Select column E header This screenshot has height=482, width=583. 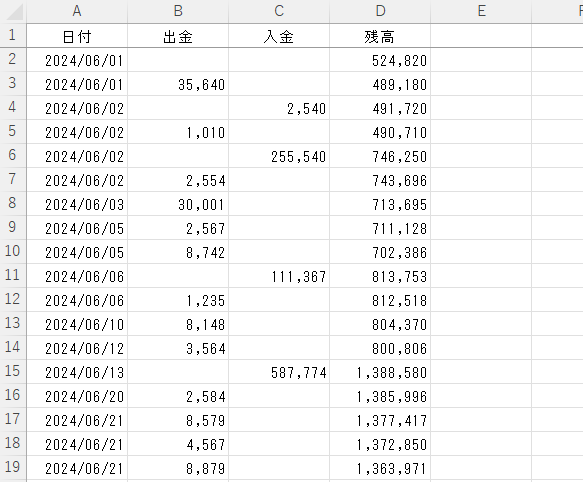pos(481,11)
